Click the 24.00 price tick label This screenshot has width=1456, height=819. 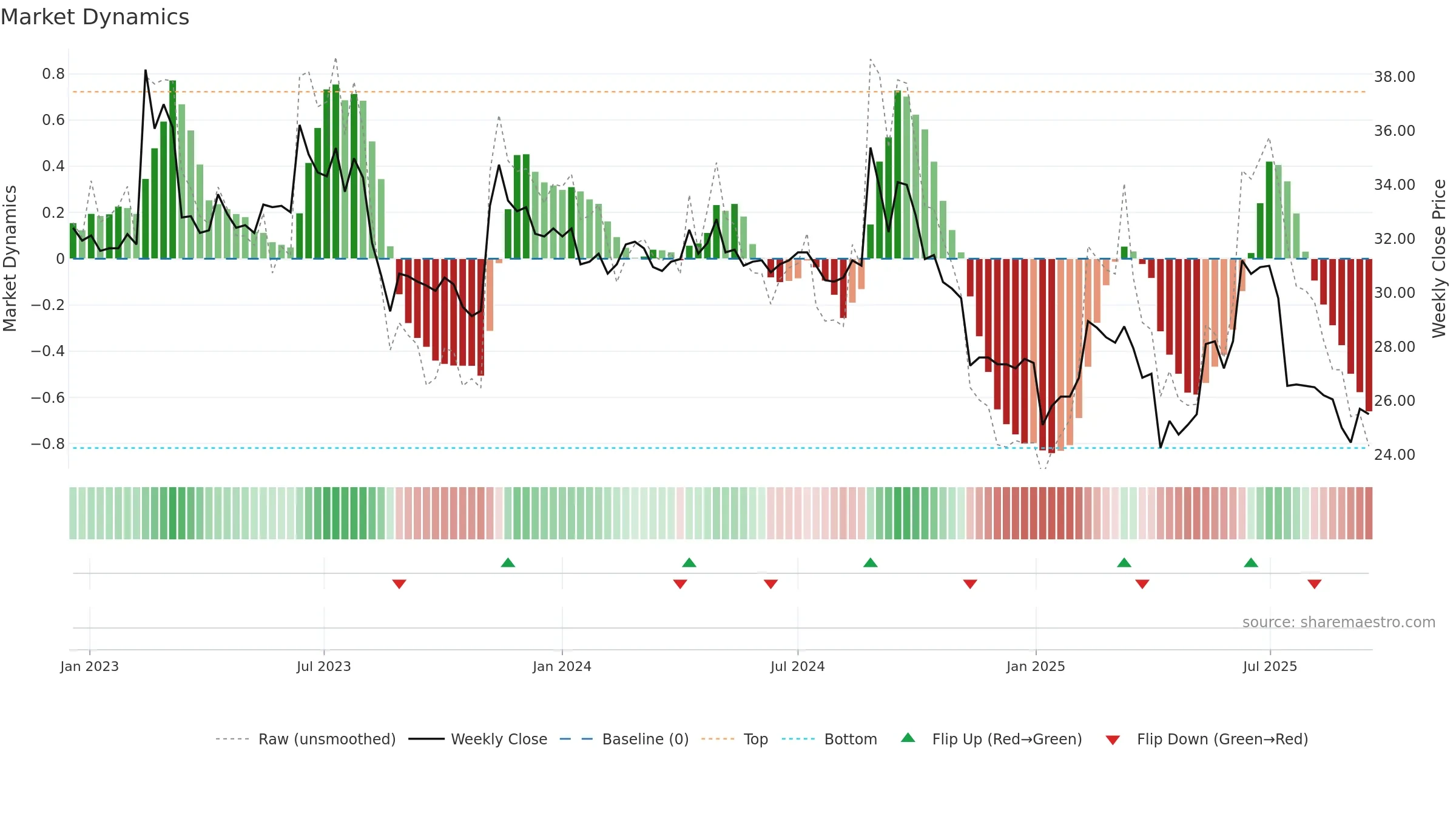point(1395,455)
